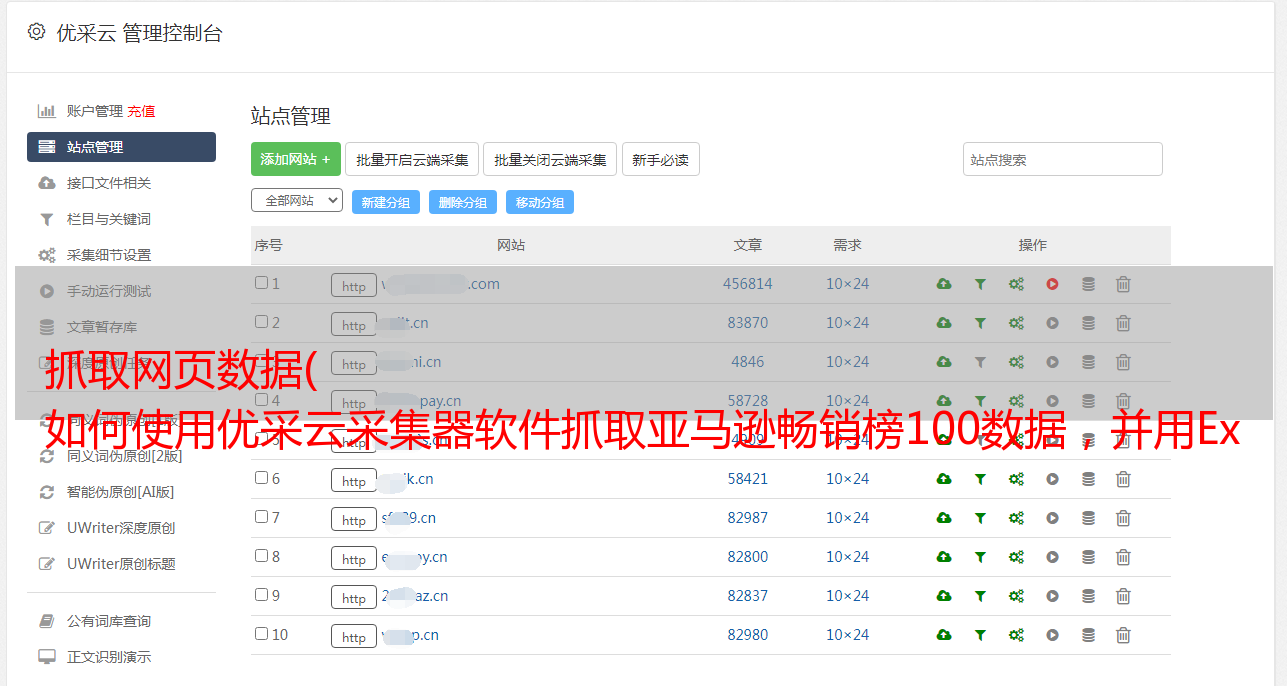The image size is (1287, 686).
Task: Open the 新手必读 button
Action: [660, 159]
